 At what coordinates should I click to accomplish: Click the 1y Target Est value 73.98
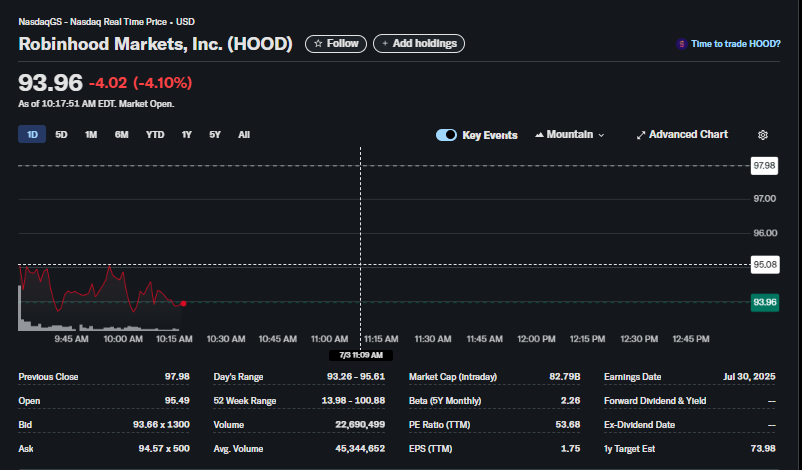(x=763, y=449)
